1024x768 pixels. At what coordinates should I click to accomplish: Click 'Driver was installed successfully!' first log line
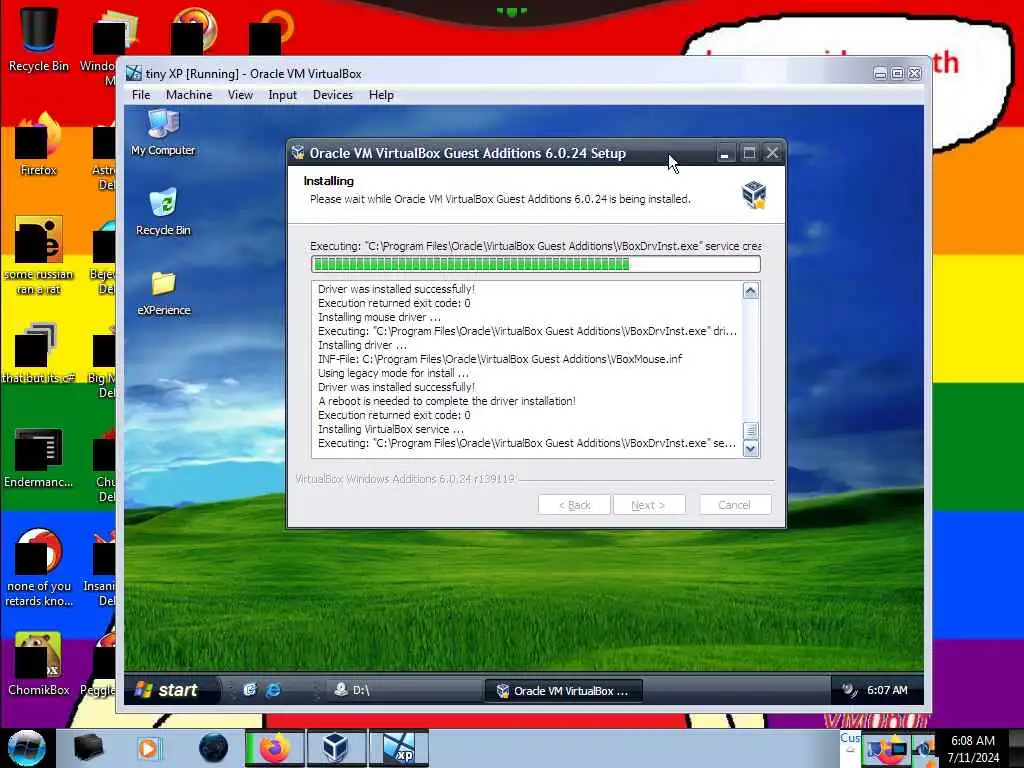point(396,289)
